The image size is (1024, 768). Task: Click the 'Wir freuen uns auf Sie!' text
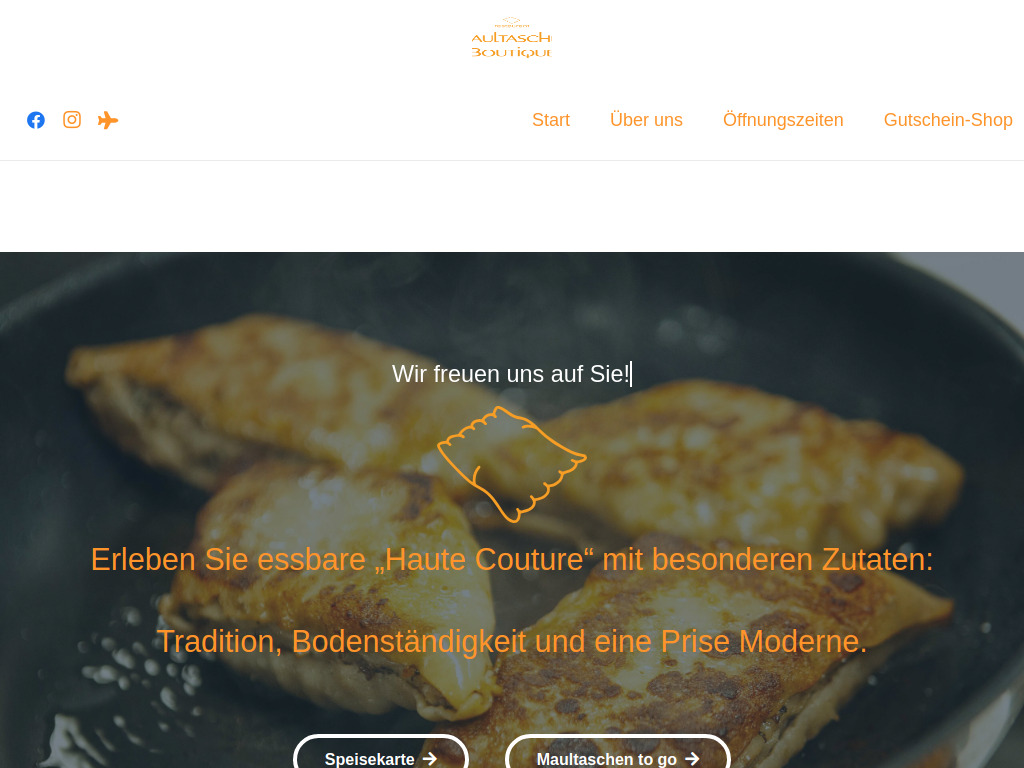[510, 374]
